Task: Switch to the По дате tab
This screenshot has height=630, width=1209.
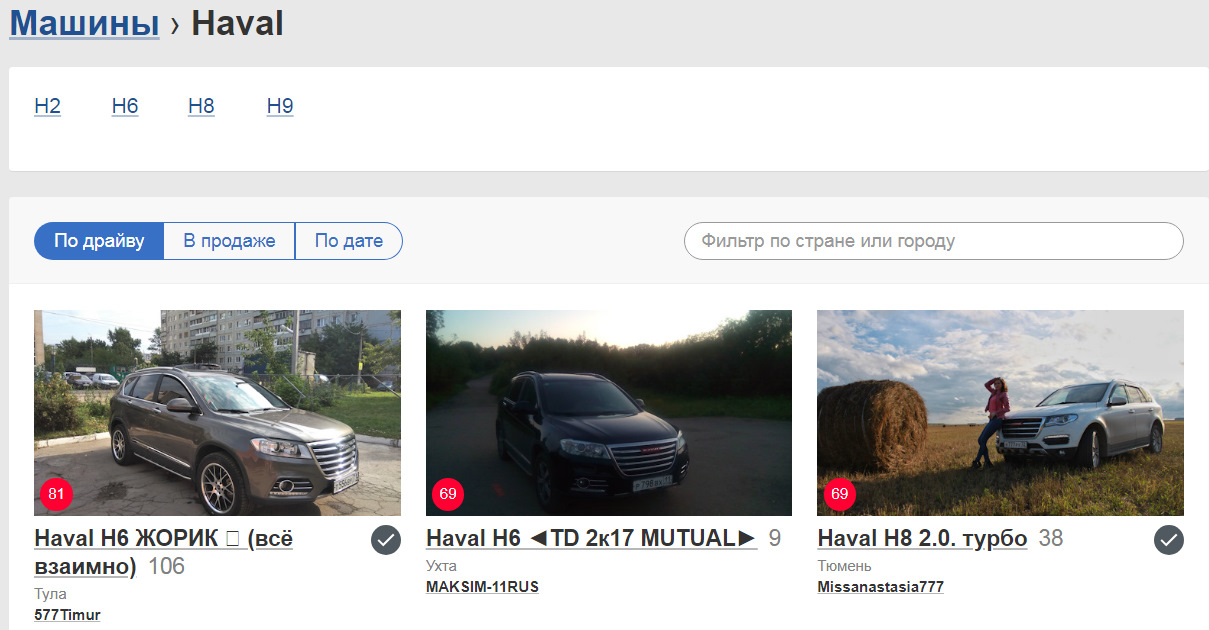Action: coord(348,240)
